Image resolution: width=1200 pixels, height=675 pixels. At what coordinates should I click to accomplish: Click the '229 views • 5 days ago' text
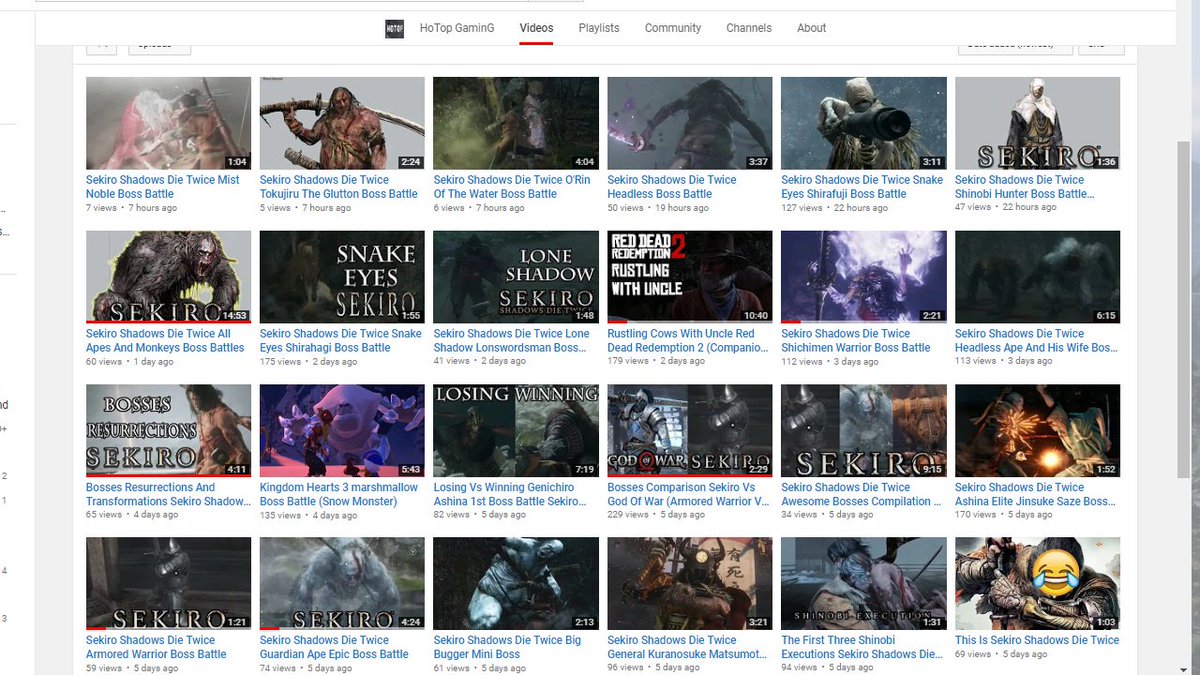click(x=656, y=515)
